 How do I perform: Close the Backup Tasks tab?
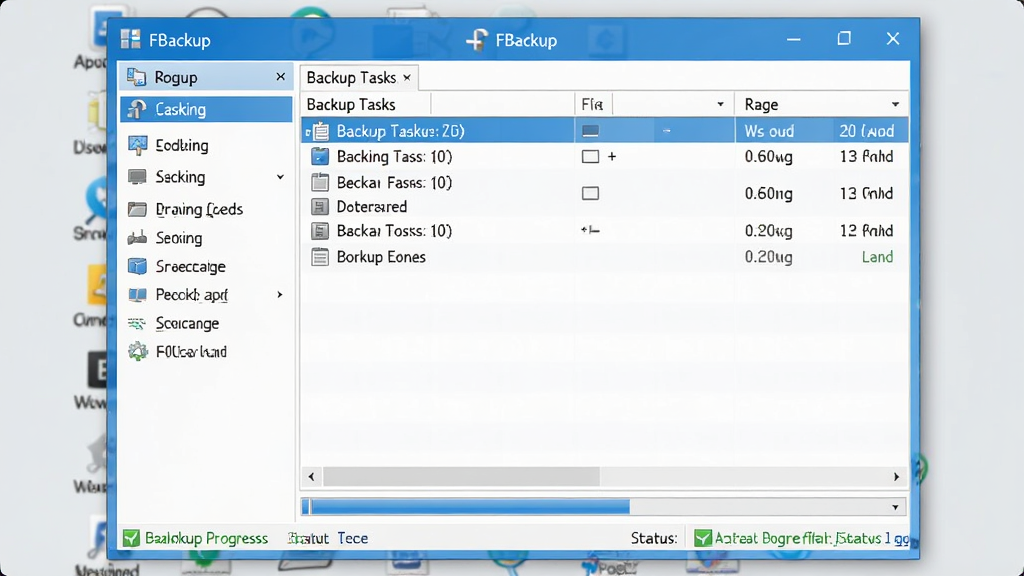click(407, 78)
